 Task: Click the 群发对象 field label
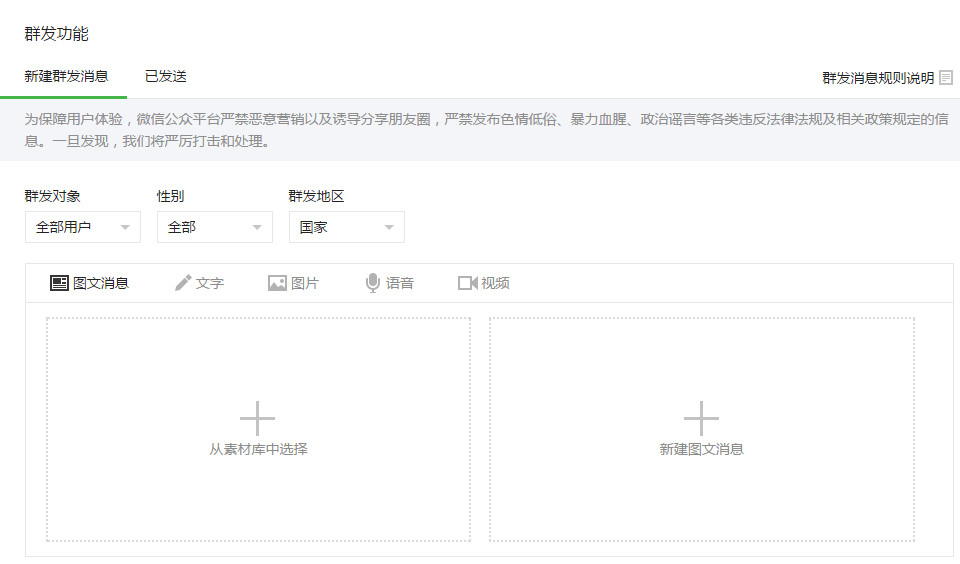[53, 196]
